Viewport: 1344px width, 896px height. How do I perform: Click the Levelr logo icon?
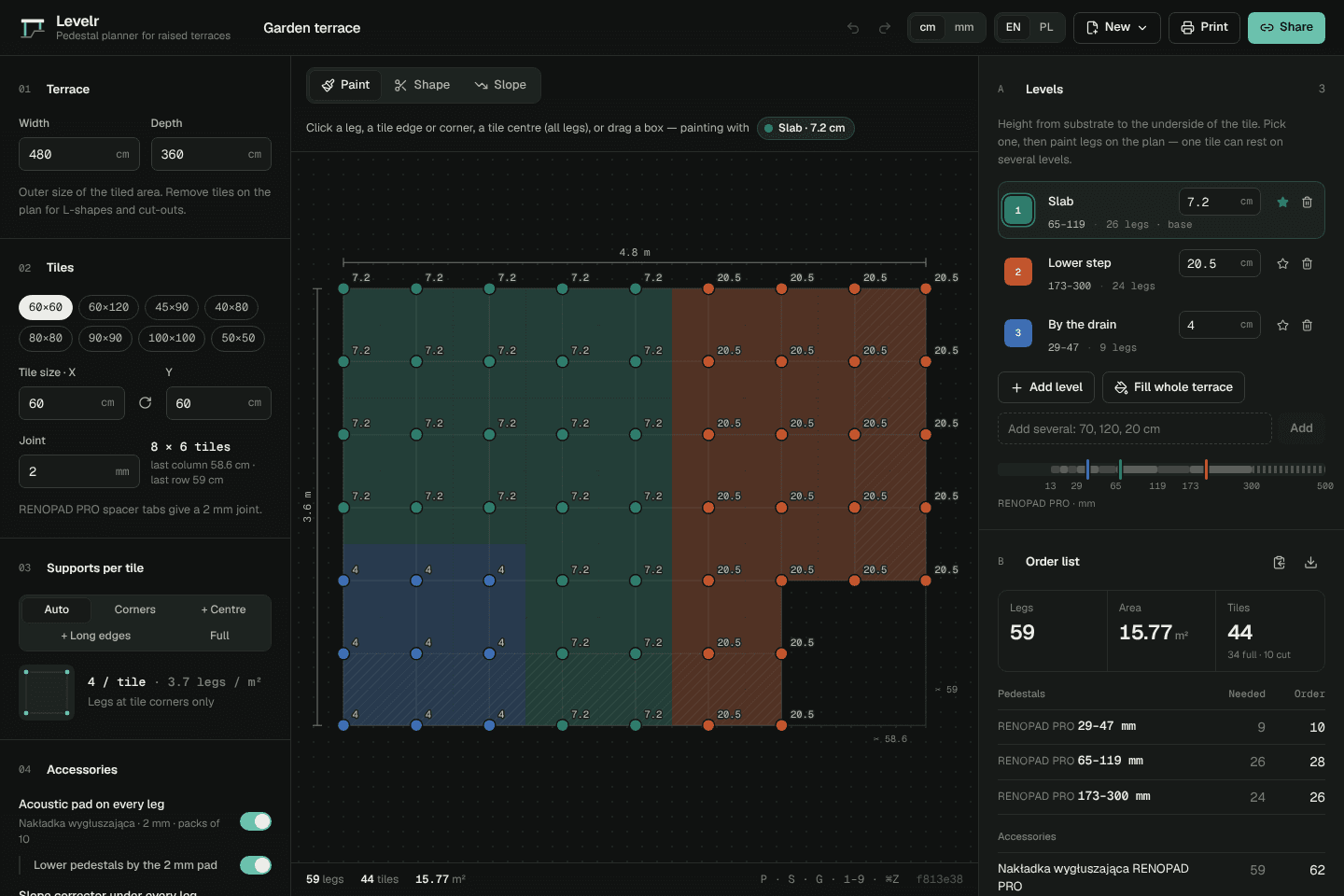(33, 28)
